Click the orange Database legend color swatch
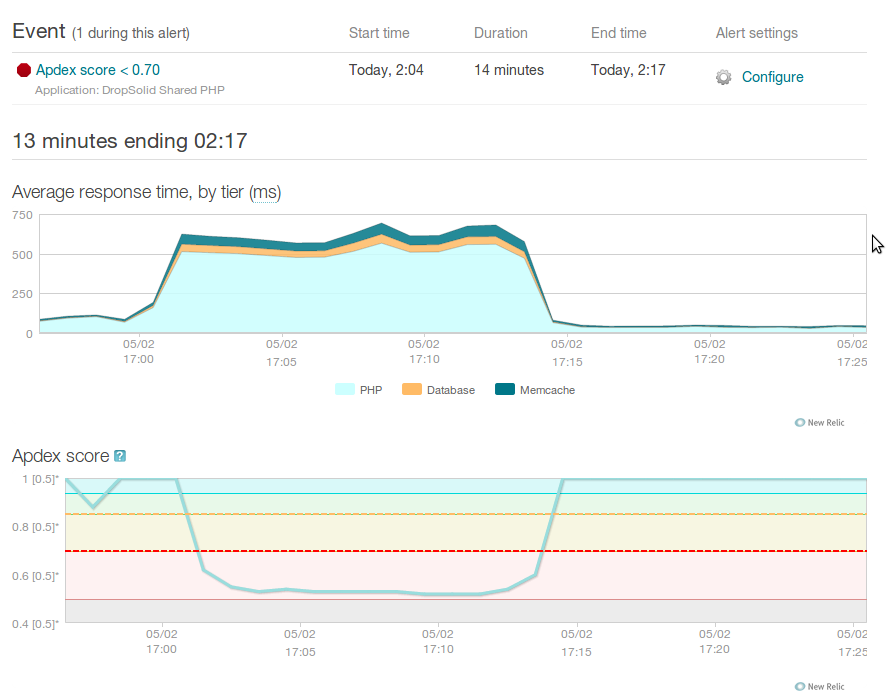 (412, 389)
